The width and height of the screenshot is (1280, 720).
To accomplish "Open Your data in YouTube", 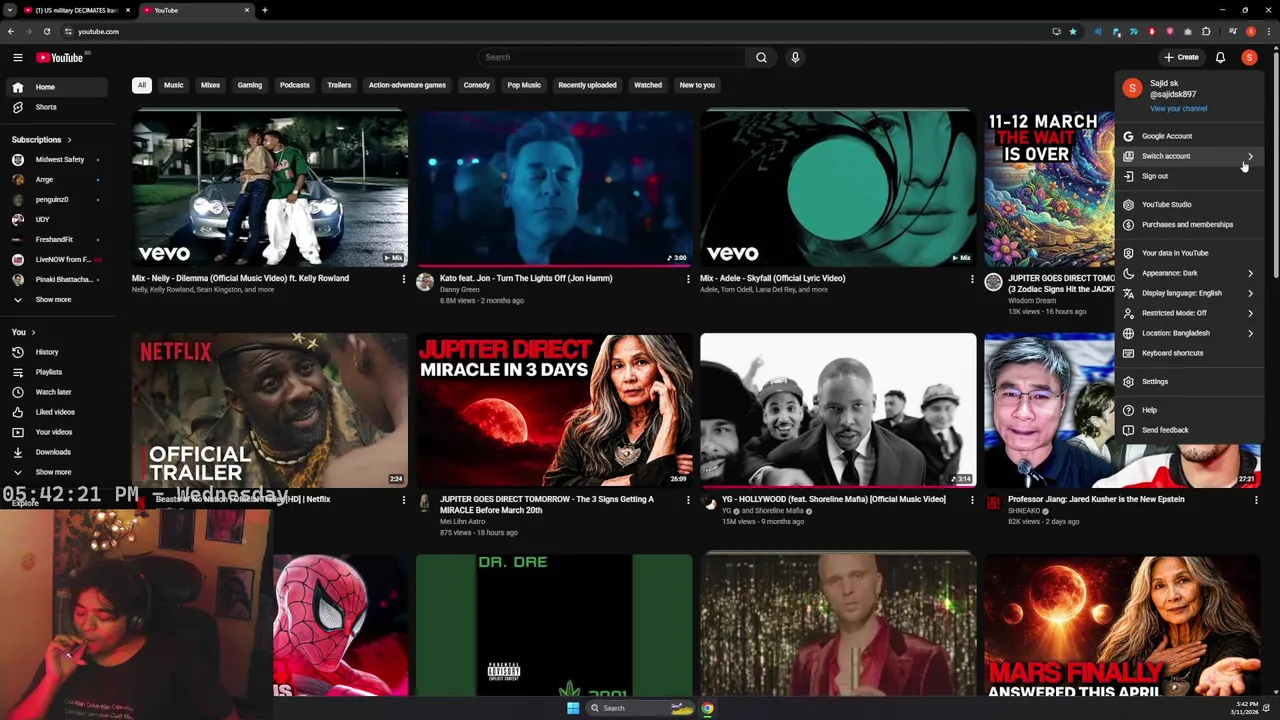I will coord(1189,253).
